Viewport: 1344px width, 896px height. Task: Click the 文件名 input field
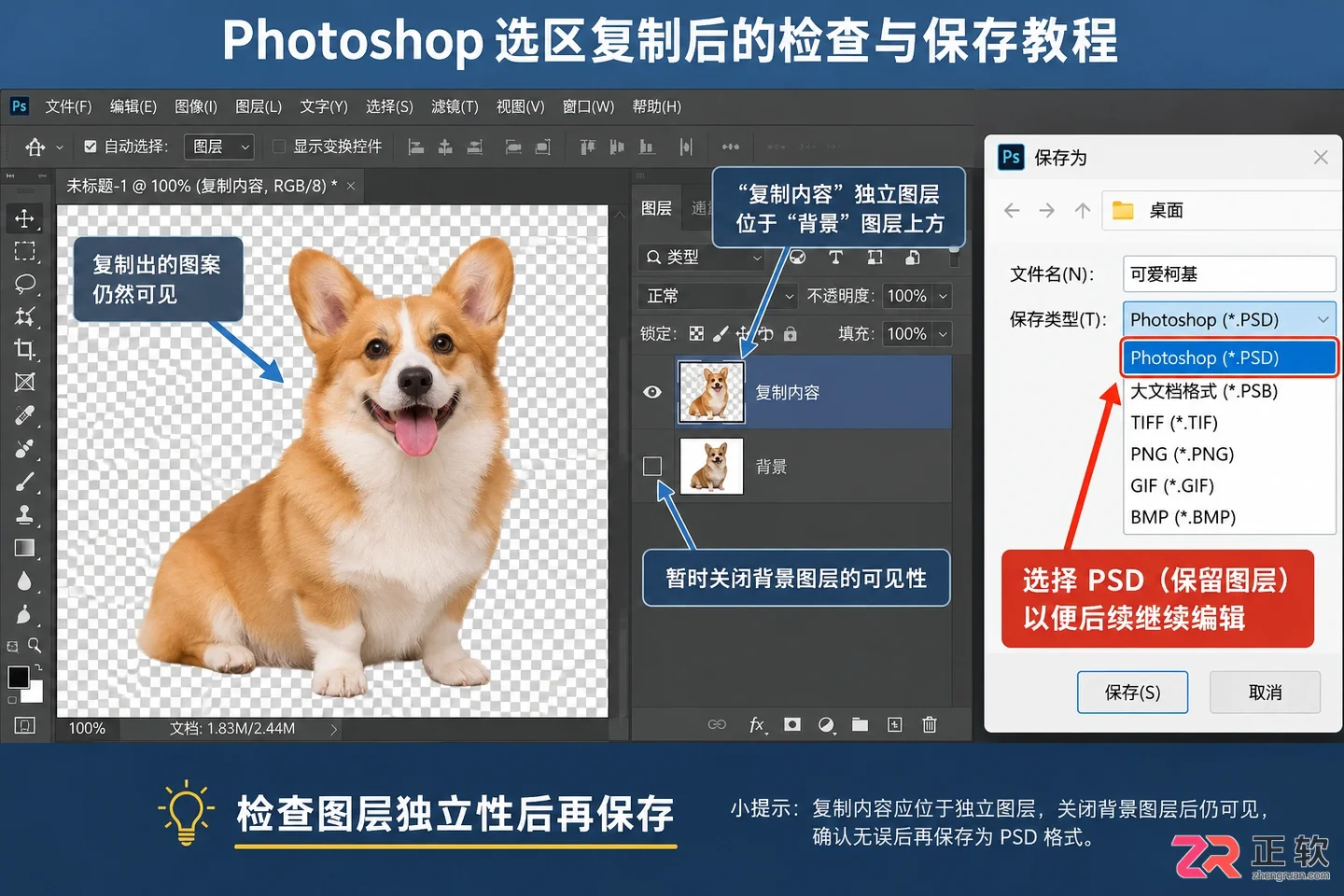1229,273
